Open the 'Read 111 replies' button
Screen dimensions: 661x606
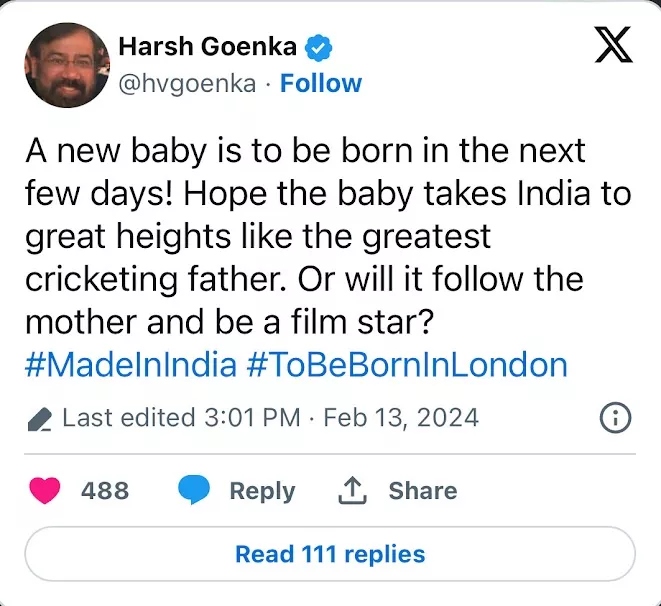coord(330,554)
